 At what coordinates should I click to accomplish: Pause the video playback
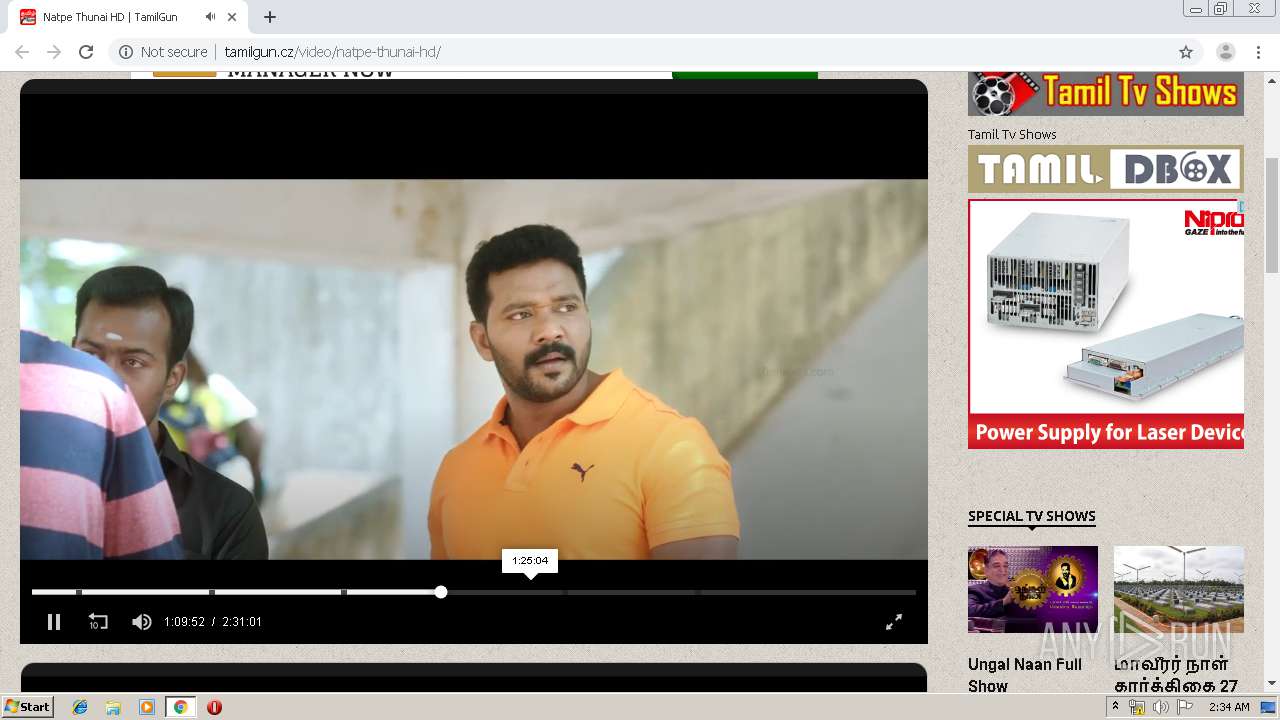click(x=54, y=622)
